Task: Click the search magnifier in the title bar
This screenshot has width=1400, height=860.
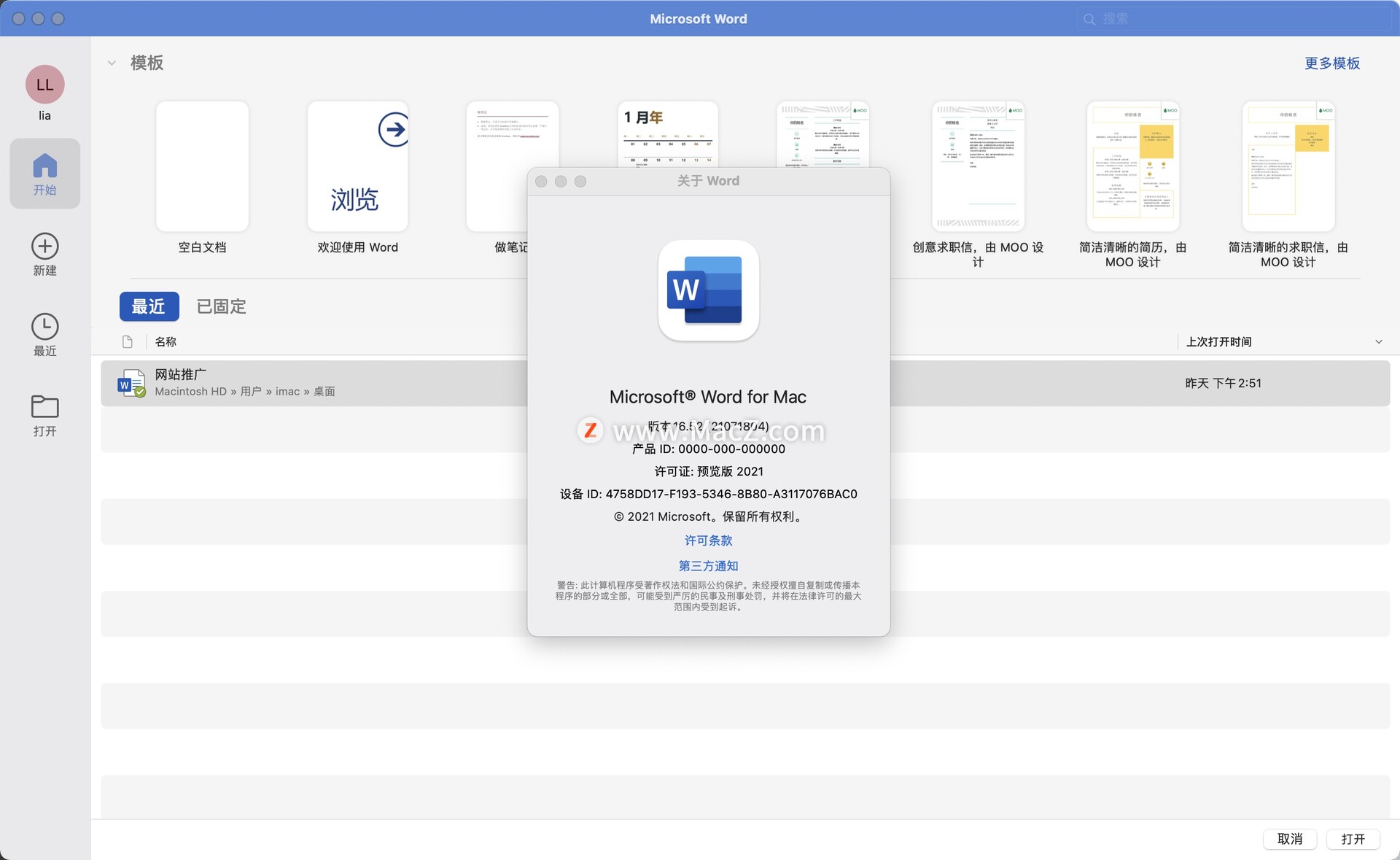Action: click(1089, 19)
